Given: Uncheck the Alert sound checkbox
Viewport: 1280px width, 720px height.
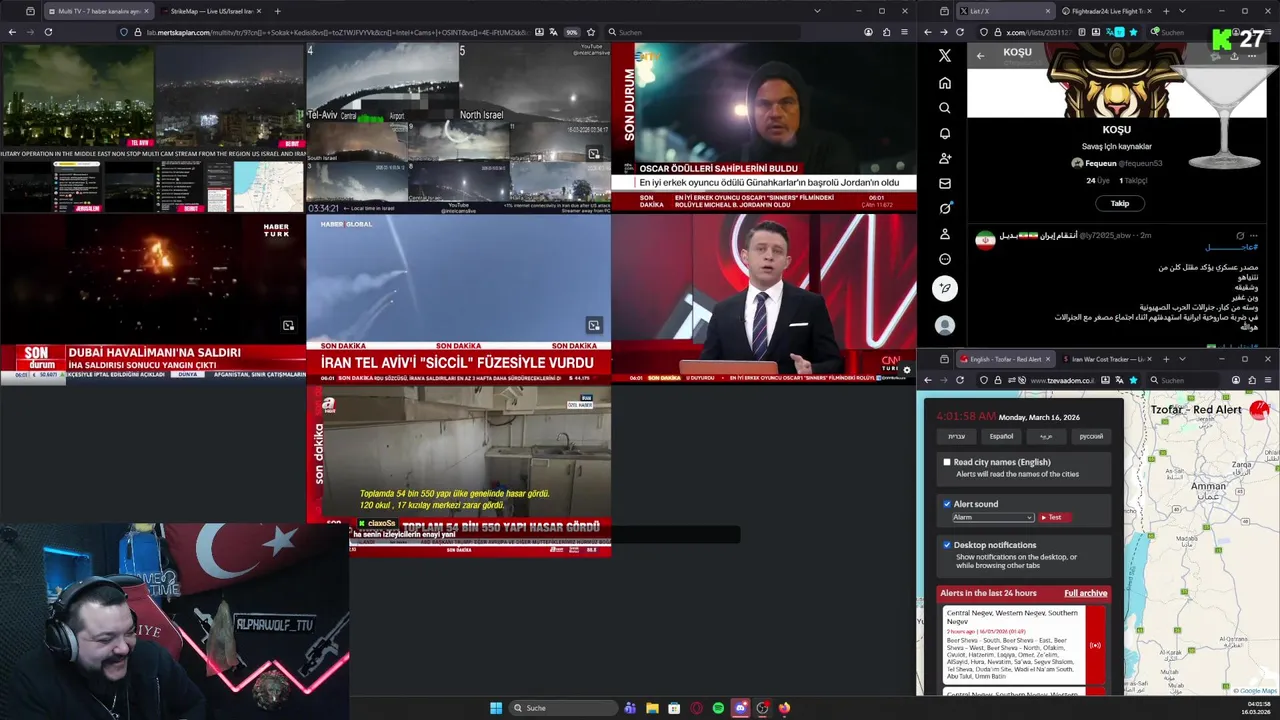Looking at the screenshot, I should (x=947, y=504).
